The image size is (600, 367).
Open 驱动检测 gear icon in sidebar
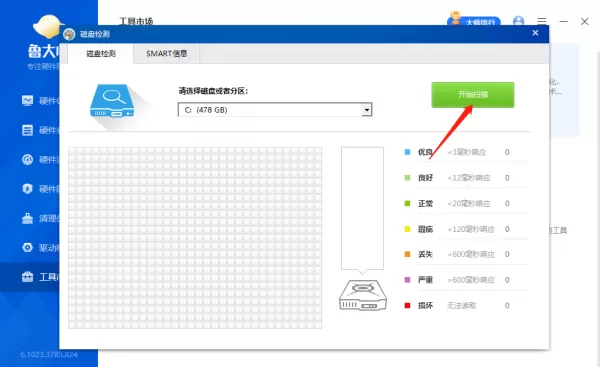[x=28, y=248]
